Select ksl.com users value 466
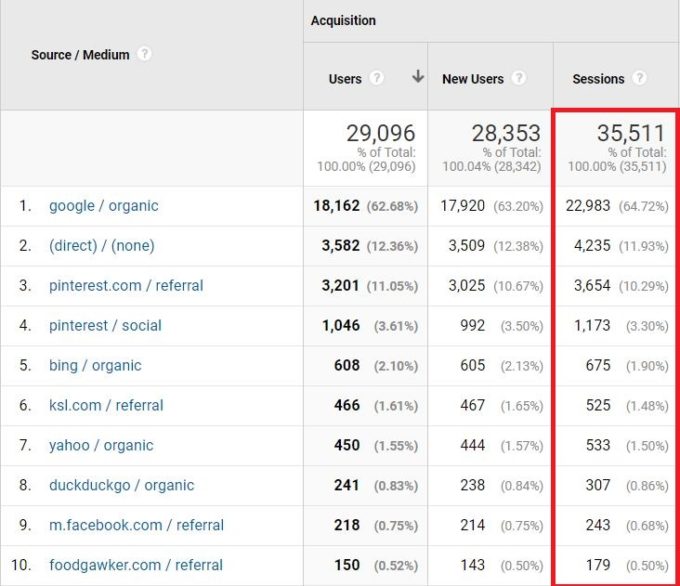This screenshot has width=680, height=586. tap(347, 405)
